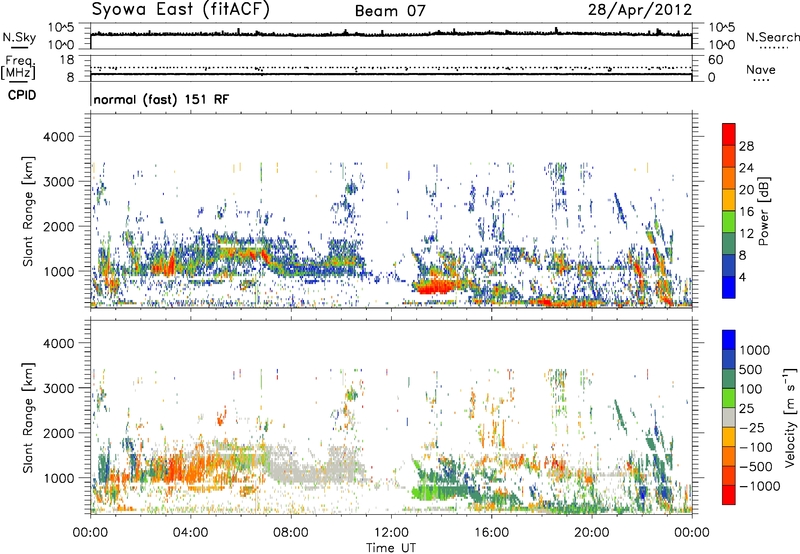Click the "08:00" time axis label
The width and height of the screenshot is (800, 554).
(290, 533)
